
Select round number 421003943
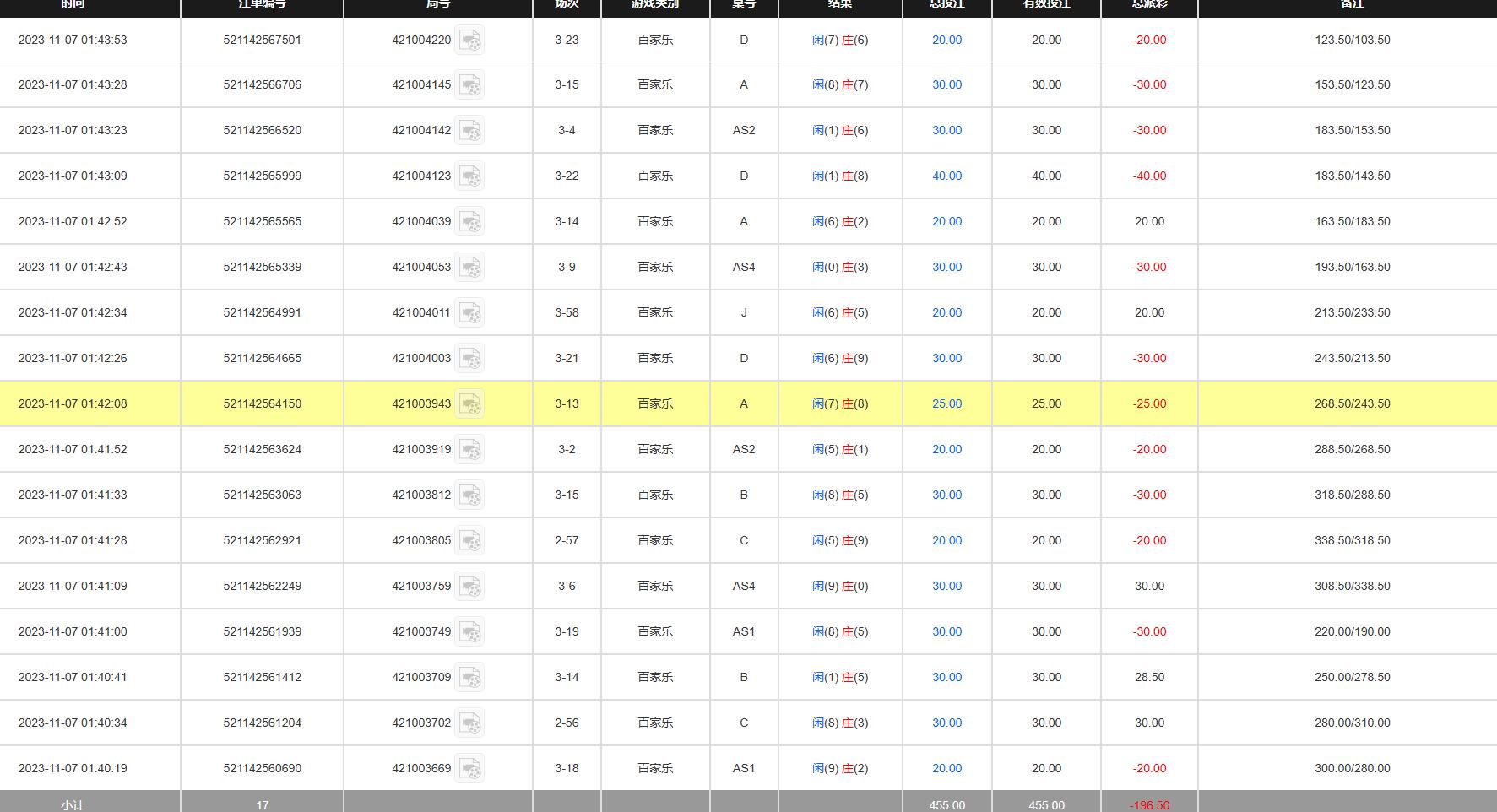tap(421, 403)
